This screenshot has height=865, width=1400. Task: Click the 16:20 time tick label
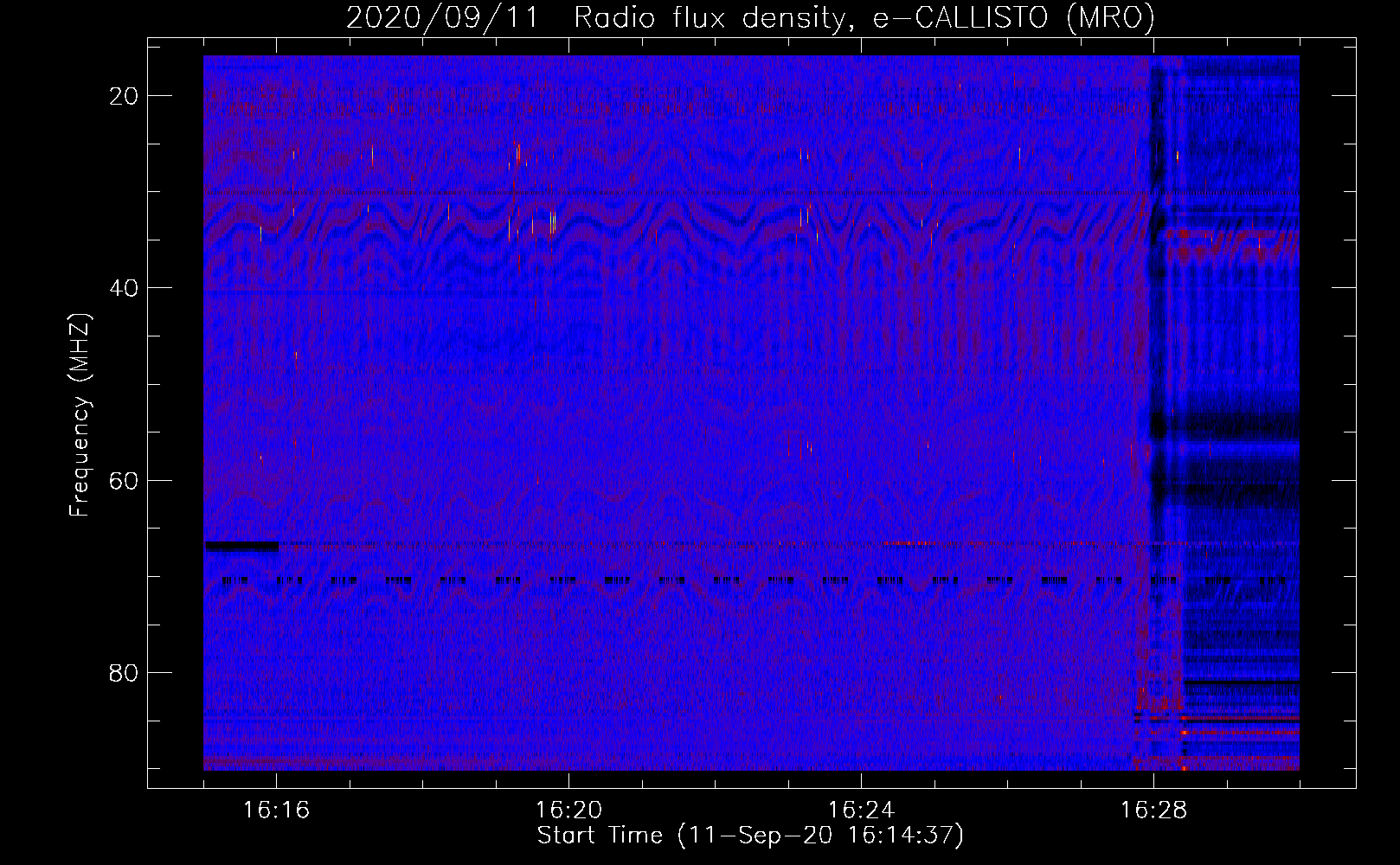click(568, 811)
